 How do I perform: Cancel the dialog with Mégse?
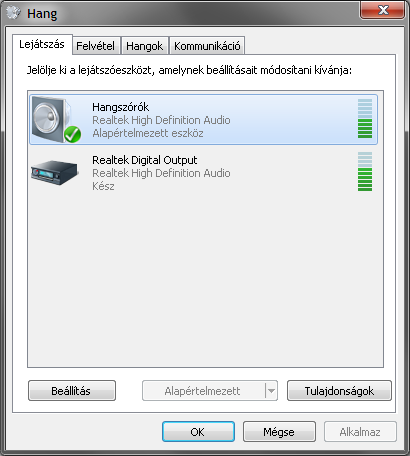click(x=279, y=432)
